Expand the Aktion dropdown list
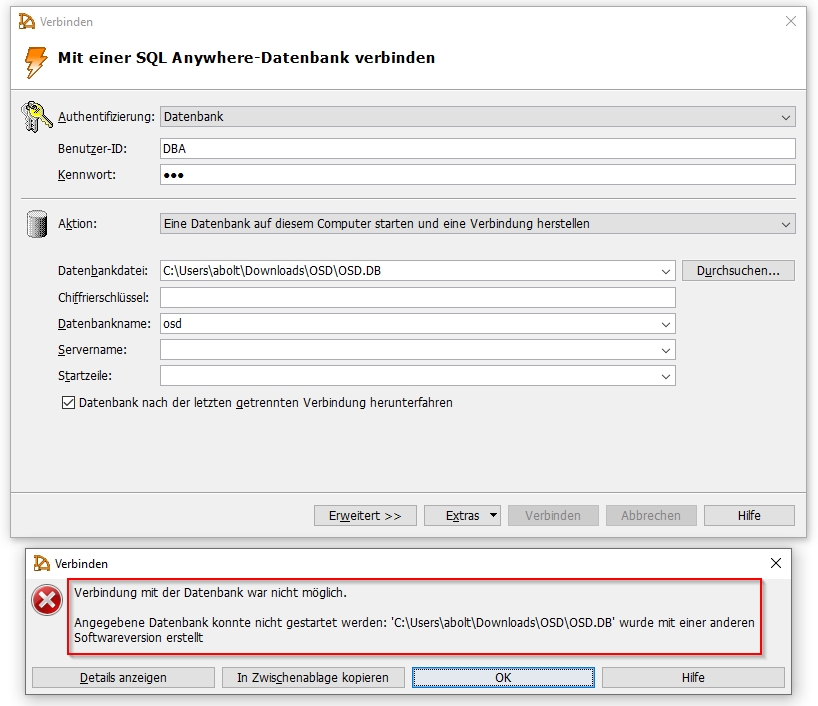Image resolution: width=818 pixels, height=706 pixels. [785, 225]
